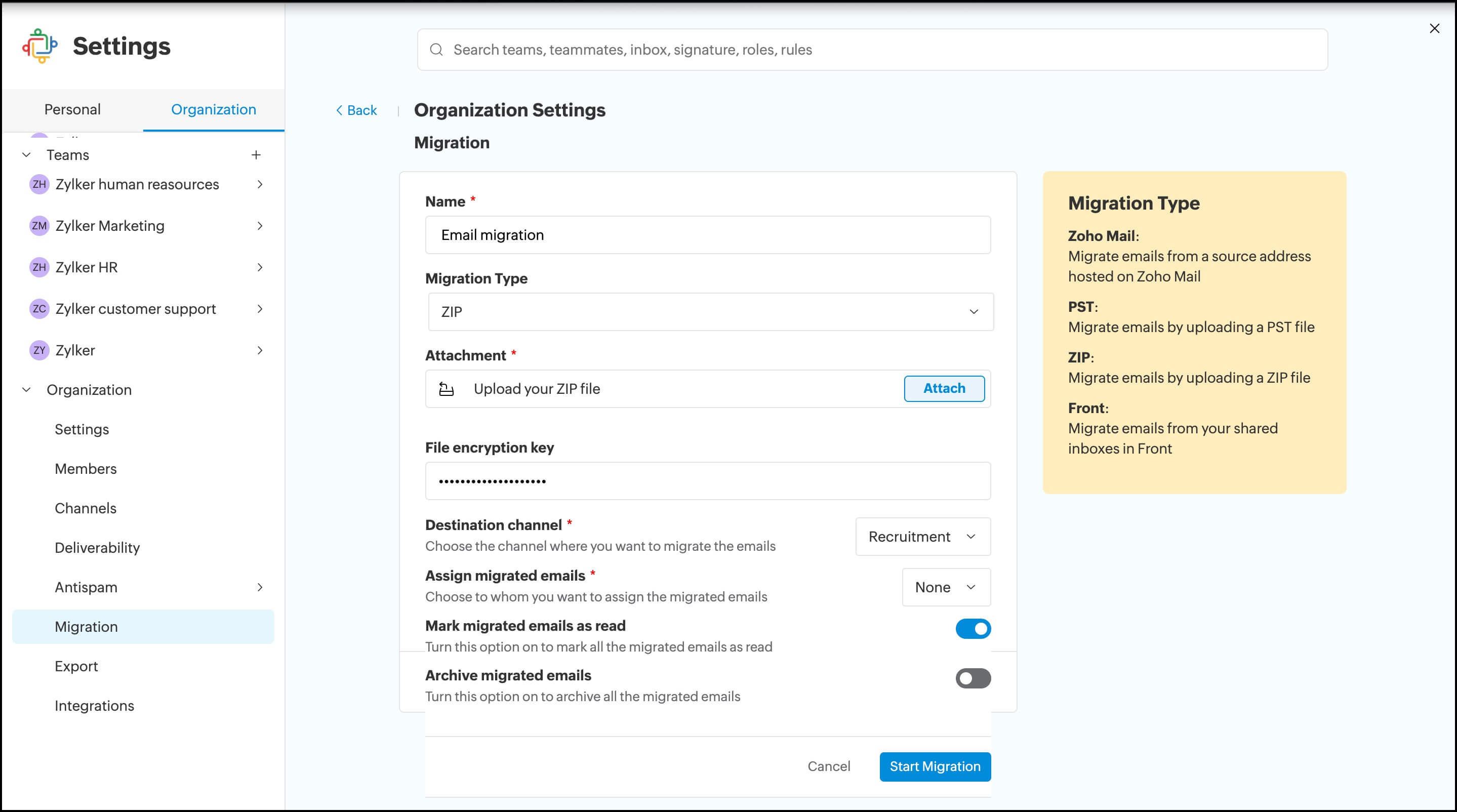This screenshot has height=812, width=1457.
Task: Add a new team with plus icon
Action: [x=256, y=155]
